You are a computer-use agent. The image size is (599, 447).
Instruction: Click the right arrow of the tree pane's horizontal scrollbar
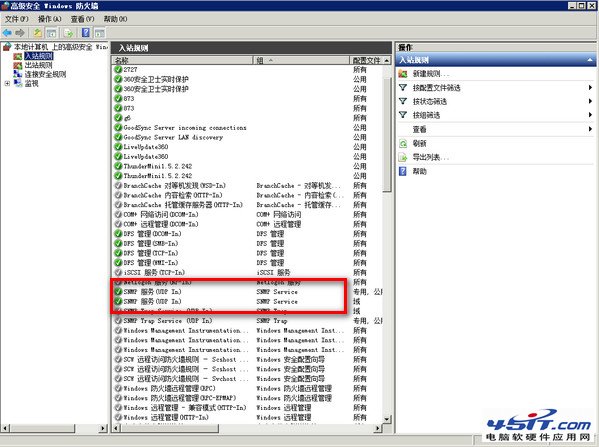click(102, 429)
